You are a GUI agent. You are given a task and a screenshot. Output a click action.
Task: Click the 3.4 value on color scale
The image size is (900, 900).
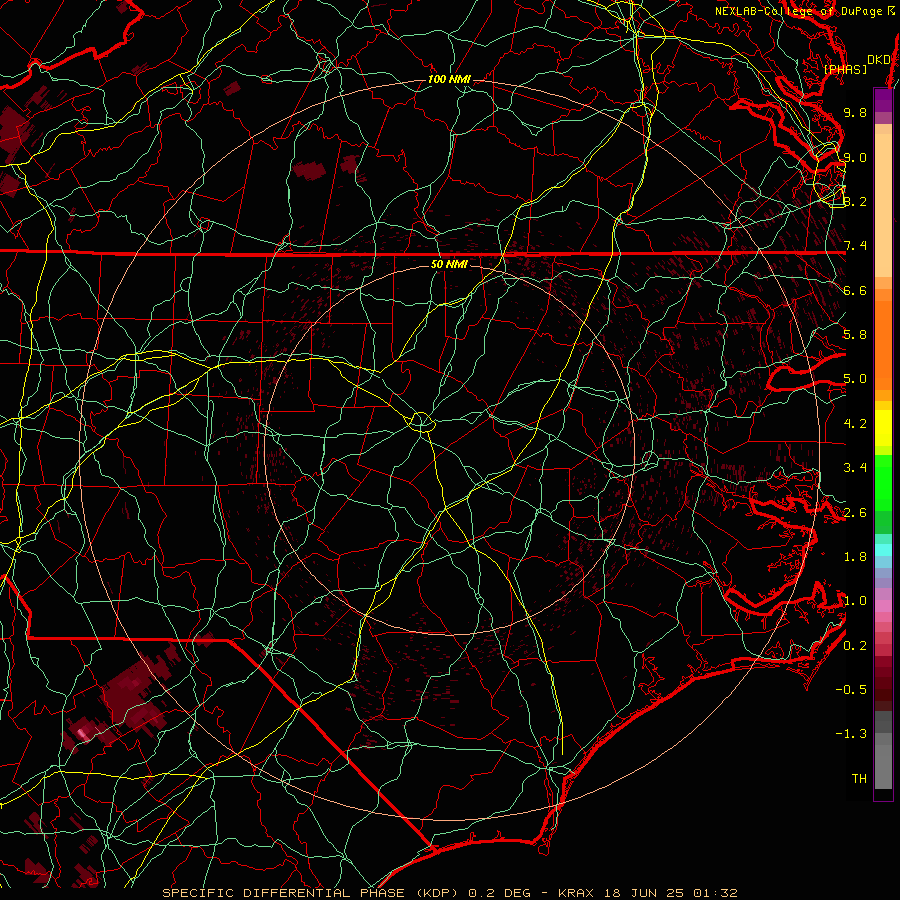coord(855,468)
